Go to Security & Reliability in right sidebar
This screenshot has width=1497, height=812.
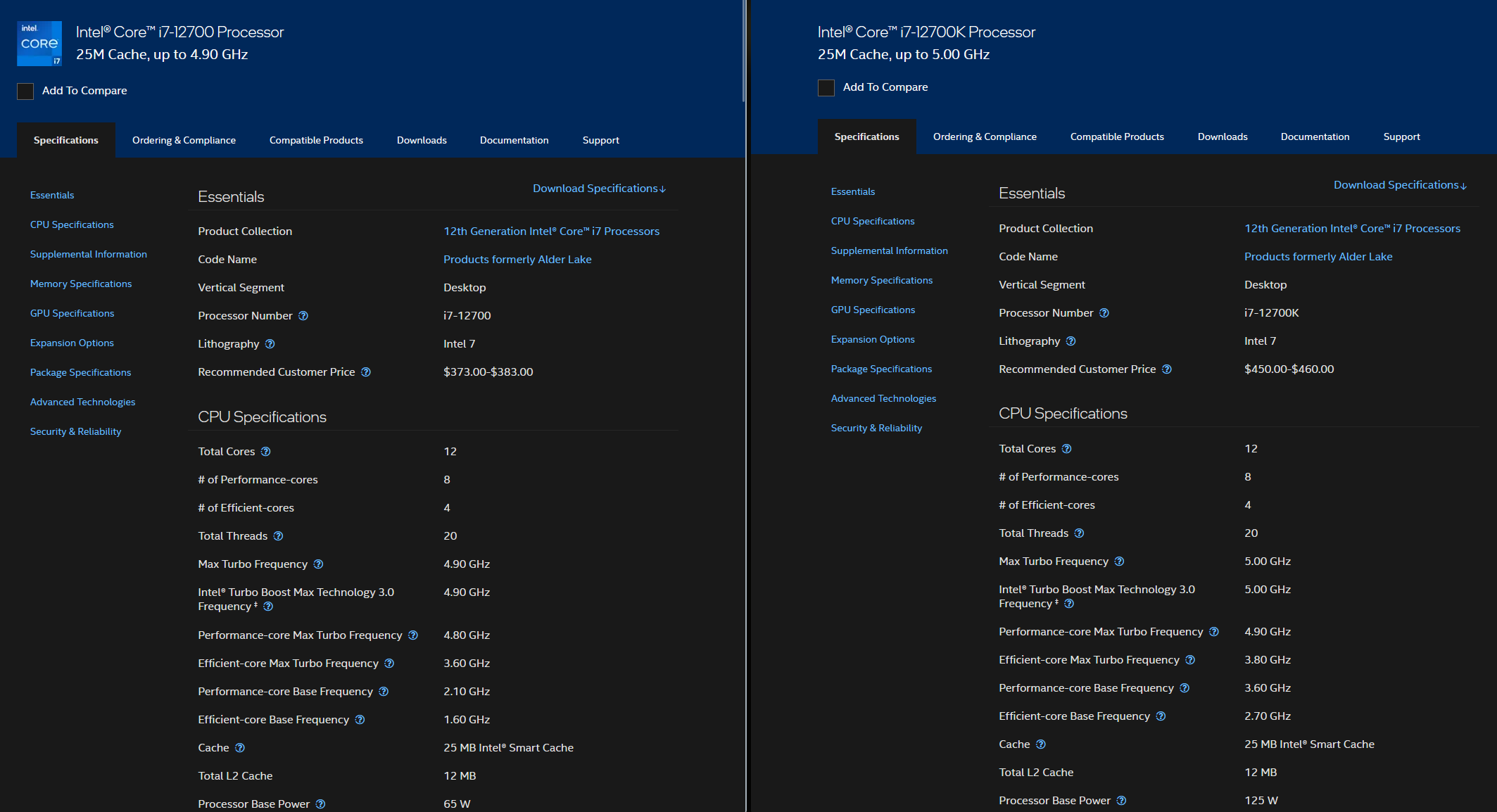pyautogui.click(x=876, y=428)
